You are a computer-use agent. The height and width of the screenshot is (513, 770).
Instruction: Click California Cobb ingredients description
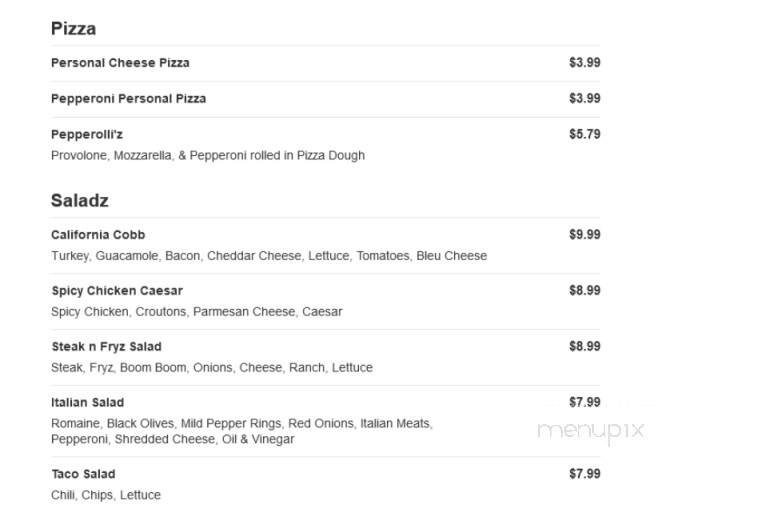click(x=269, y=256)
